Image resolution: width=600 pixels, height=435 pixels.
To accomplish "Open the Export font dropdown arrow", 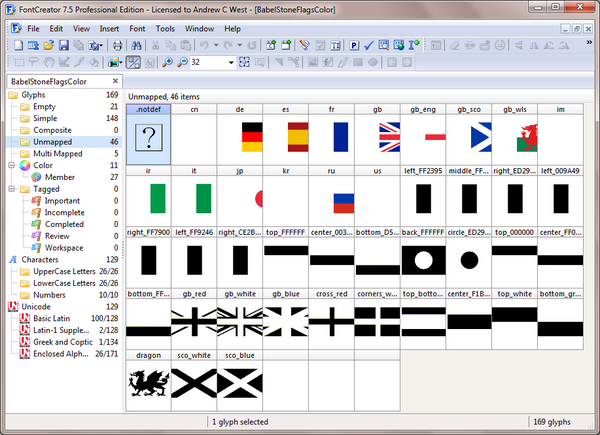I will [x=101, y=46].
